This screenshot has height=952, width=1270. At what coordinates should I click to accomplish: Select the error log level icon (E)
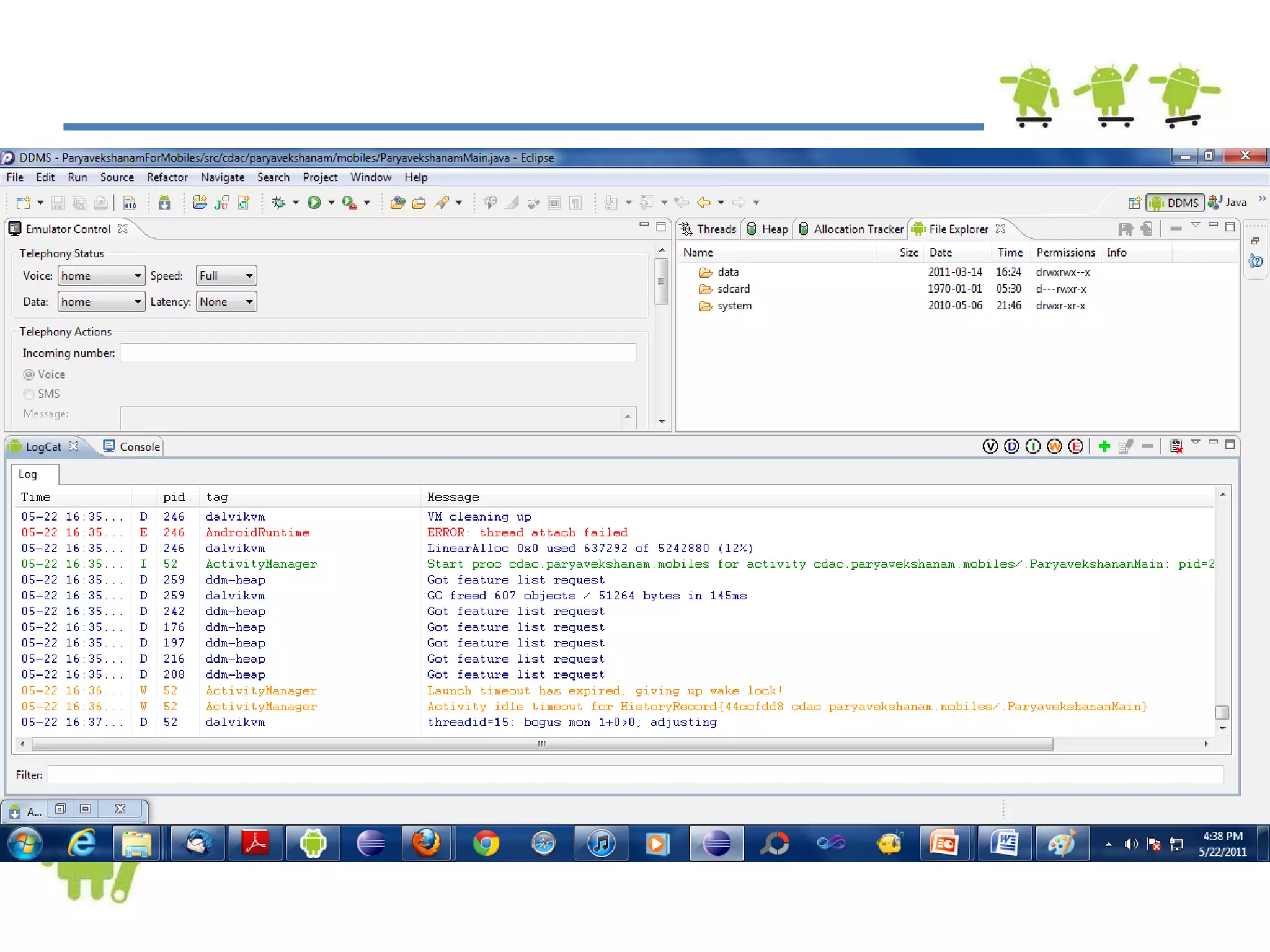[1076, 446]
